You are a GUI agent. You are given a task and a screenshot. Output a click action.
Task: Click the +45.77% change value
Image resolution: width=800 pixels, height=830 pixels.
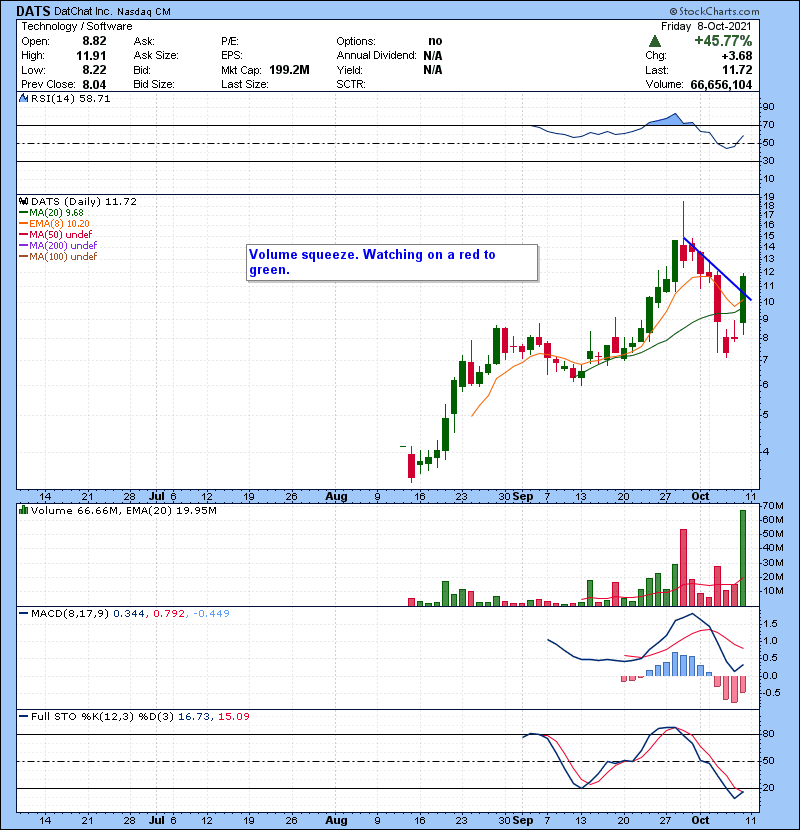723,41
